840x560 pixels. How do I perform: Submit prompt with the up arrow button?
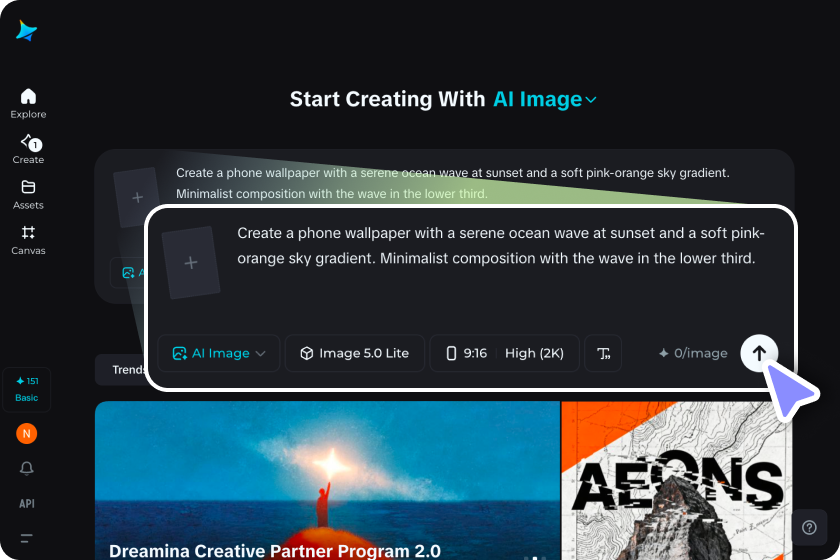pos(759,353)
